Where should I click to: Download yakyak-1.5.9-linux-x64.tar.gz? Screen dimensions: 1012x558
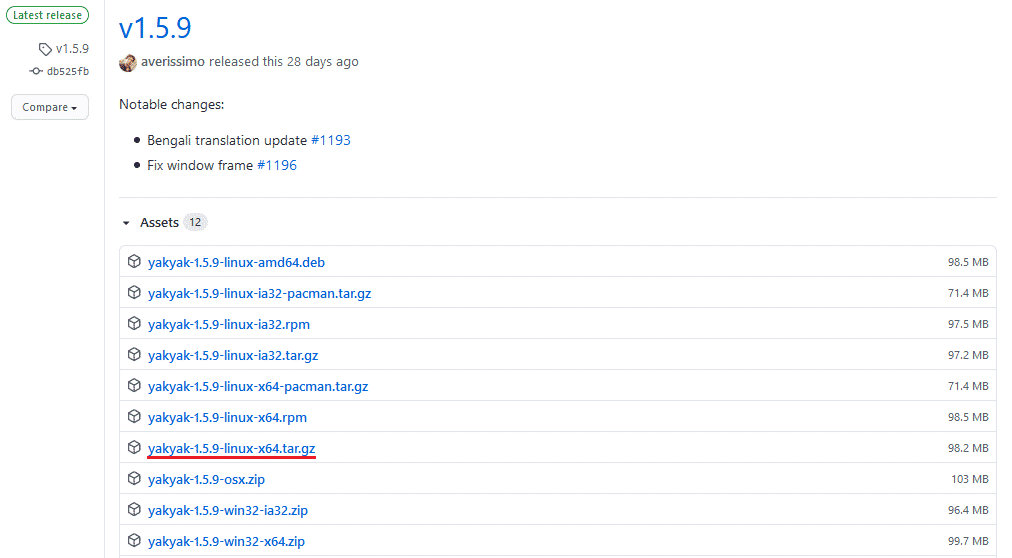pos(232,448)
